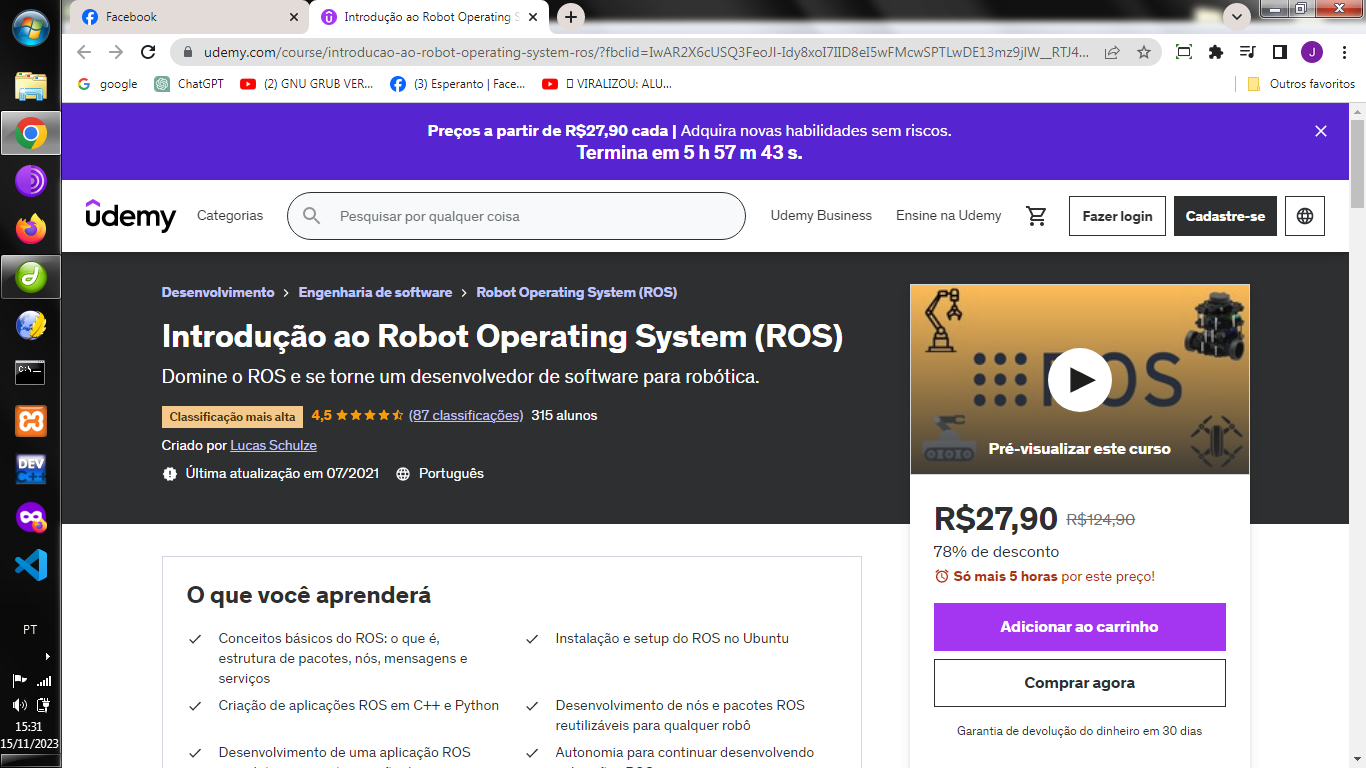Open the Udemy shopping cart icon
Screen dimensions: 1366x768
coord(1036,216)
